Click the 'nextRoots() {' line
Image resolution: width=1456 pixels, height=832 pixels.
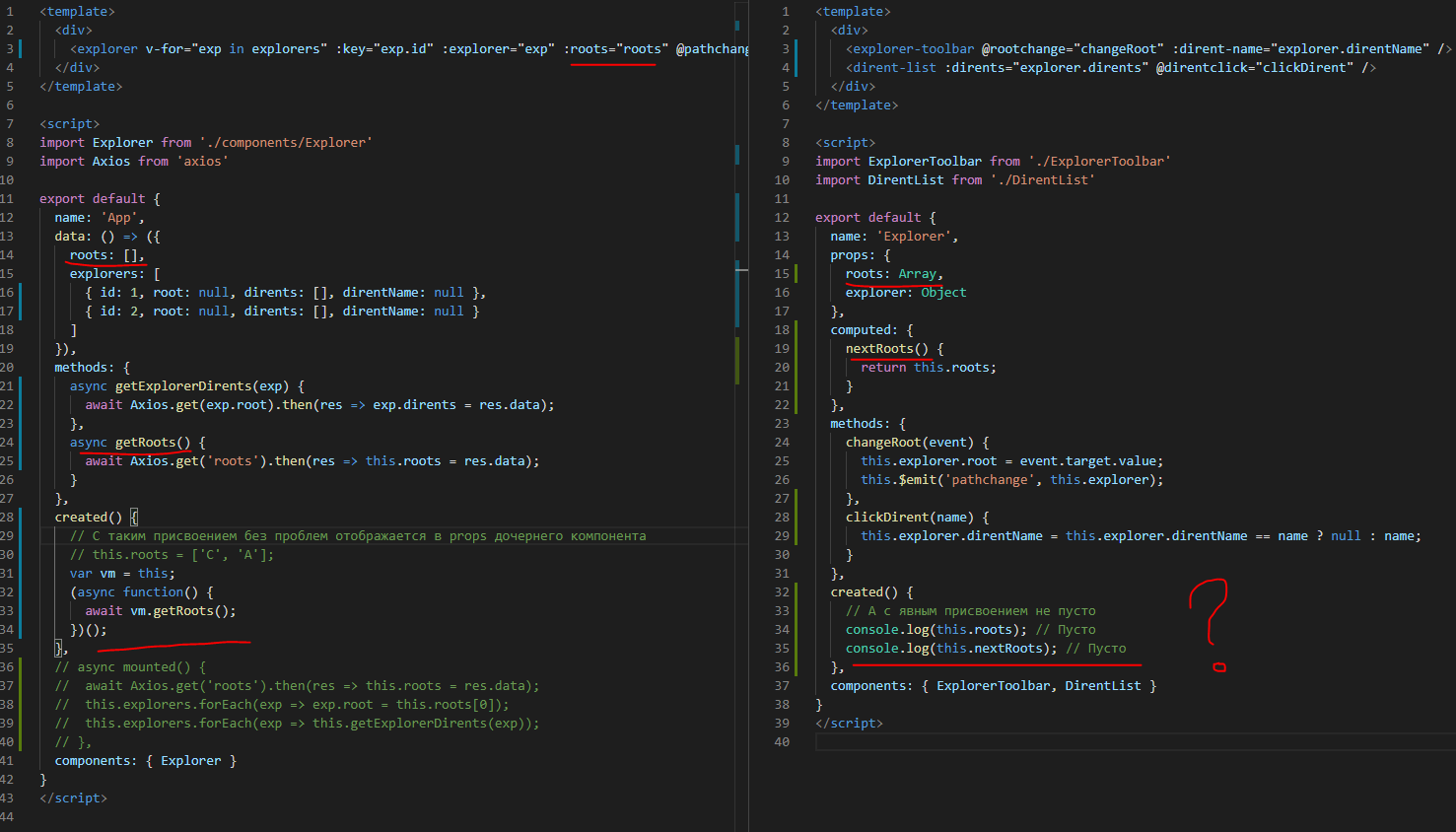894,348
